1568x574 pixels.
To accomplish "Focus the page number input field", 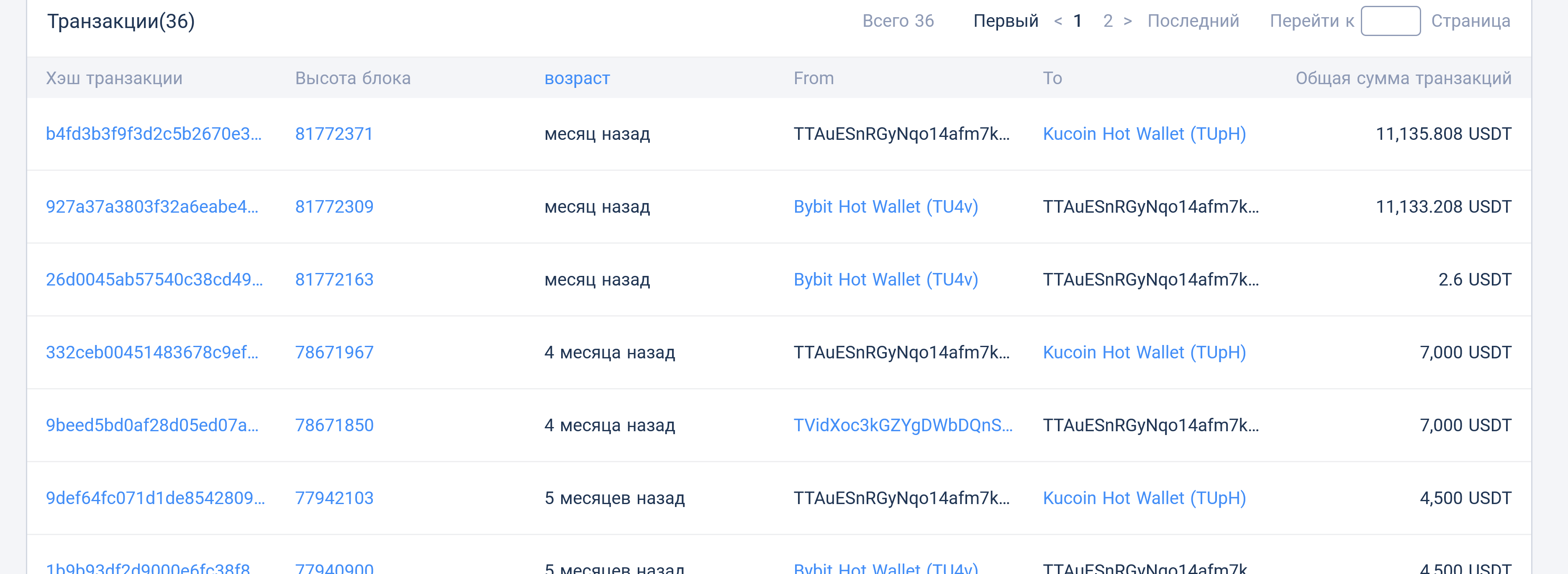I will pos(1390,21).
